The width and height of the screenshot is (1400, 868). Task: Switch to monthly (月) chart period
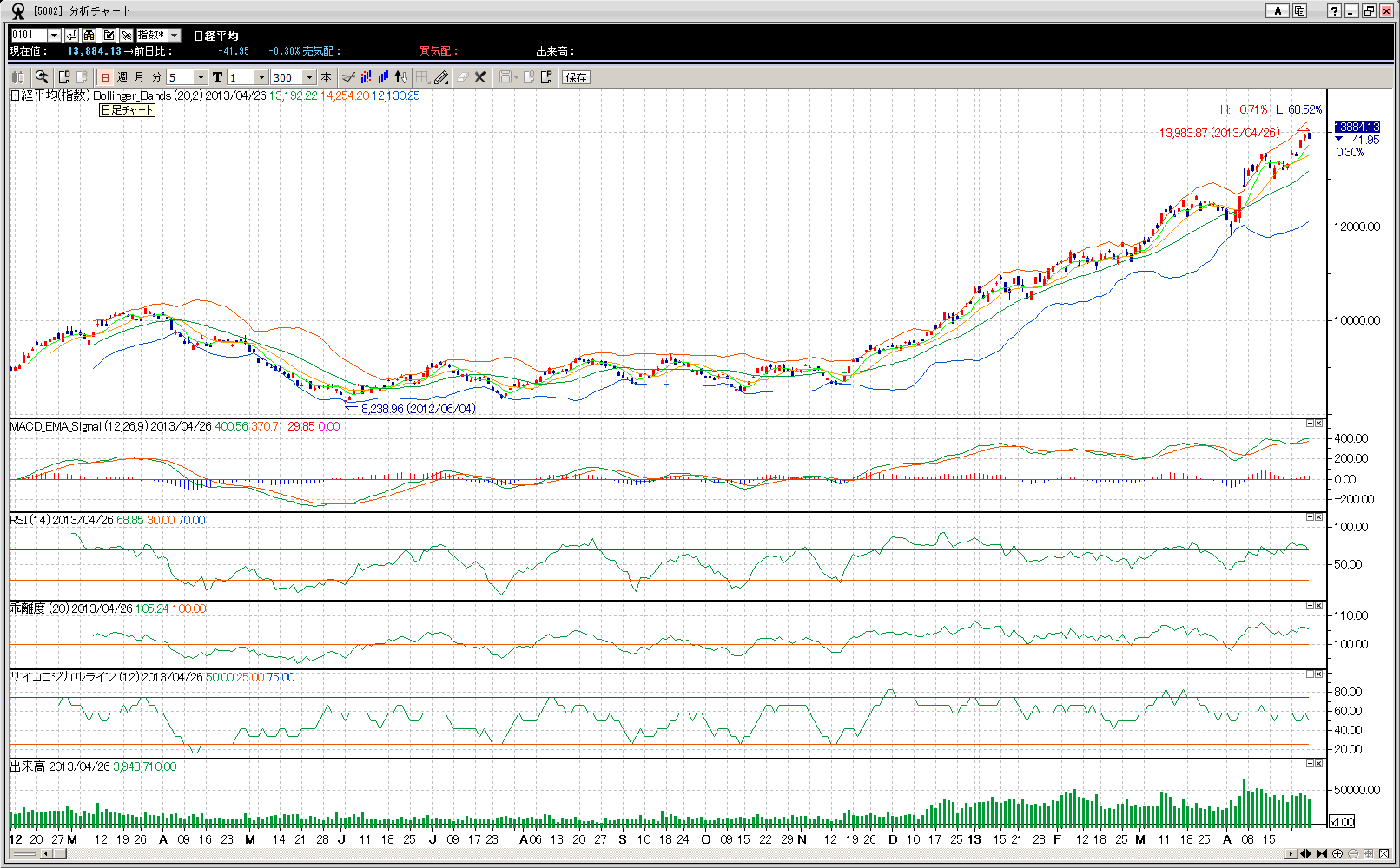[139, 77]
